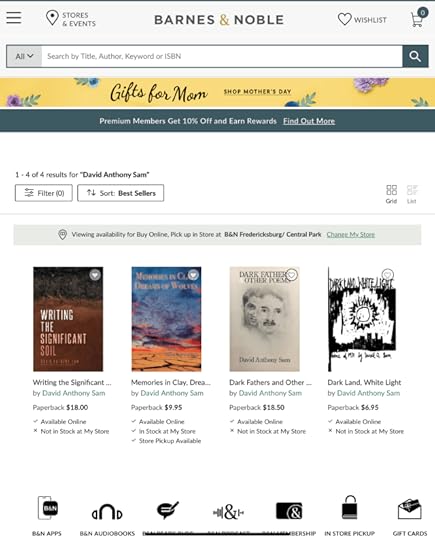This screenshot has height=540, width=435.
Task: Click the search by title input field
Action: click(x=222, y=56)
